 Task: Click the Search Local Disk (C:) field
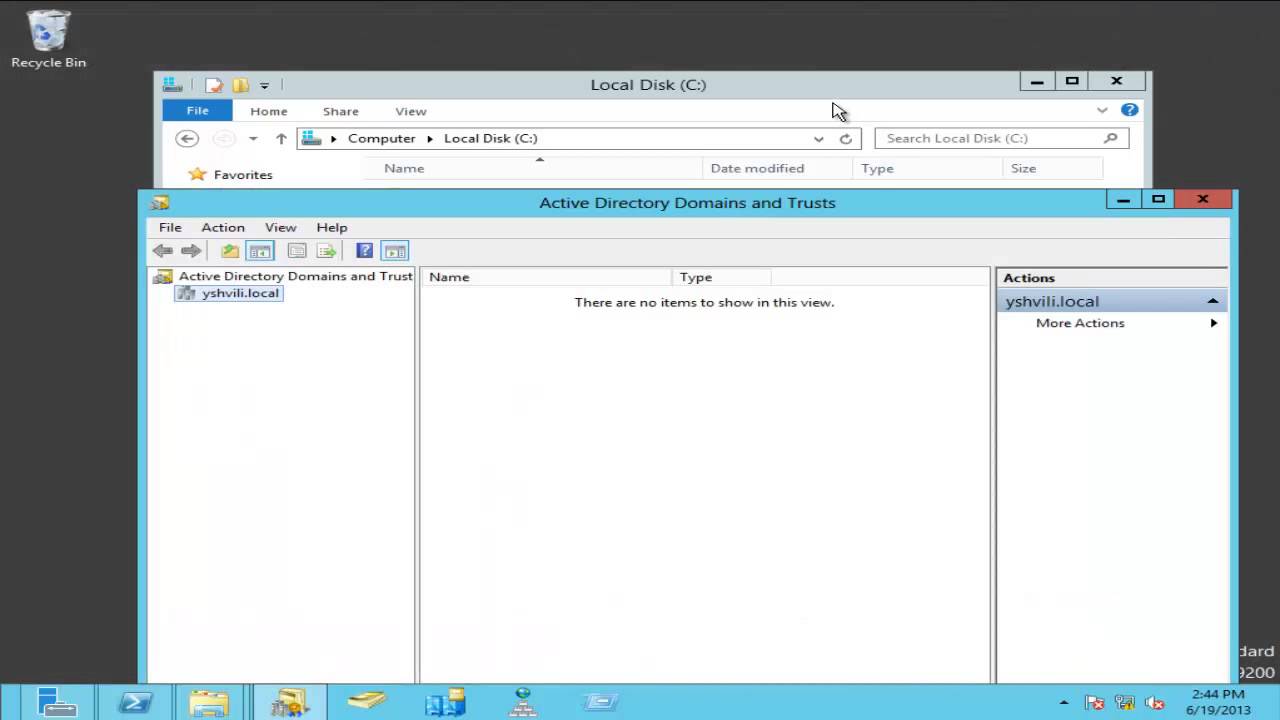[1002, 139]
